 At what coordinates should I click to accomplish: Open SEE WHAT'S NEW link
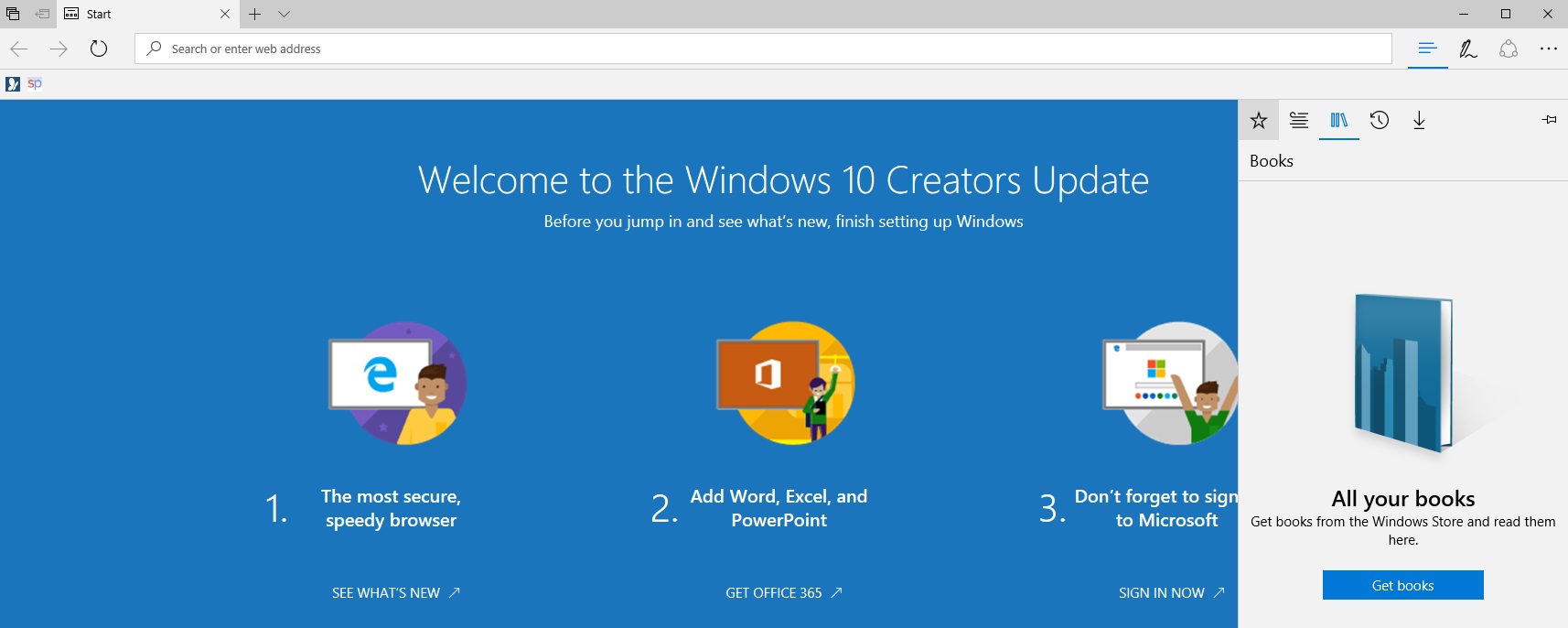pos(396,593)
